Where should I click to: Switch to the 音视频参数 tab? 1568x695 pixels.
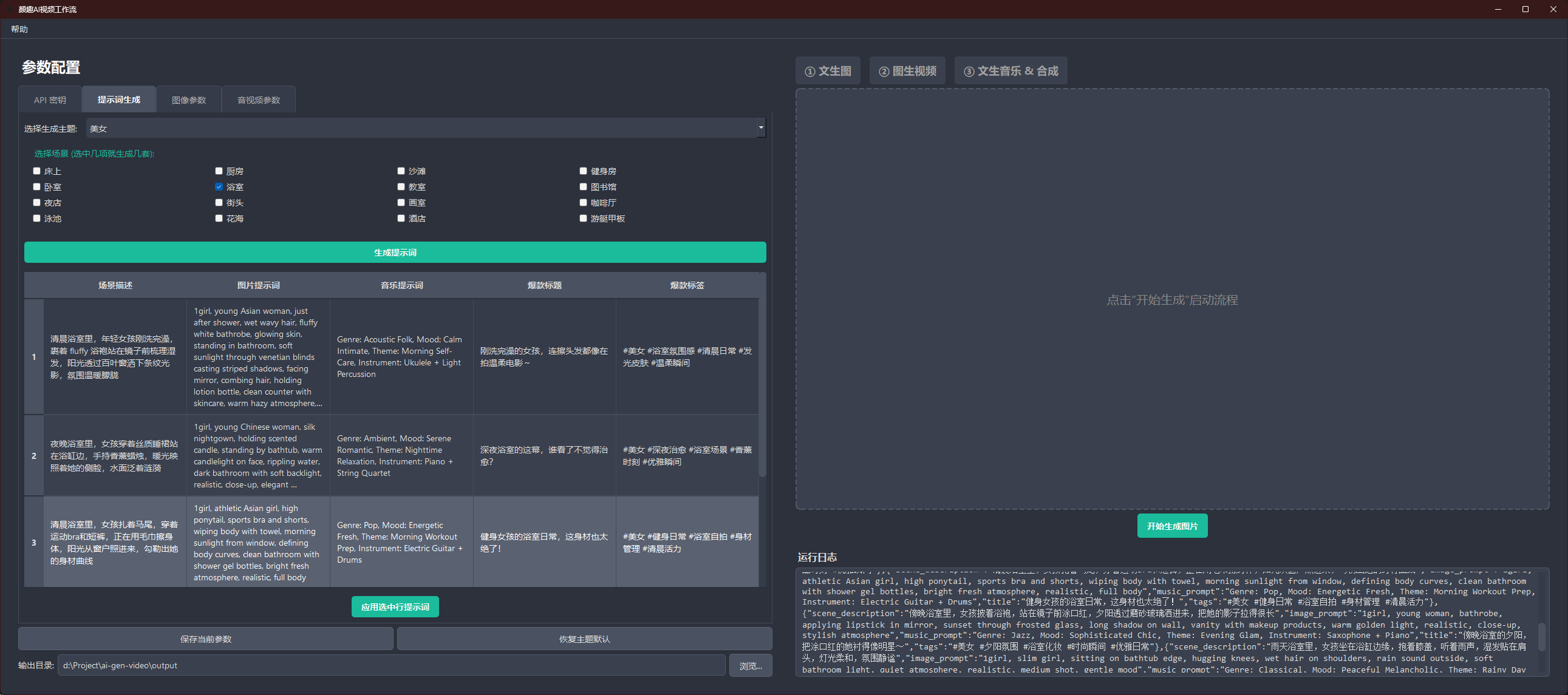point(259,100)
